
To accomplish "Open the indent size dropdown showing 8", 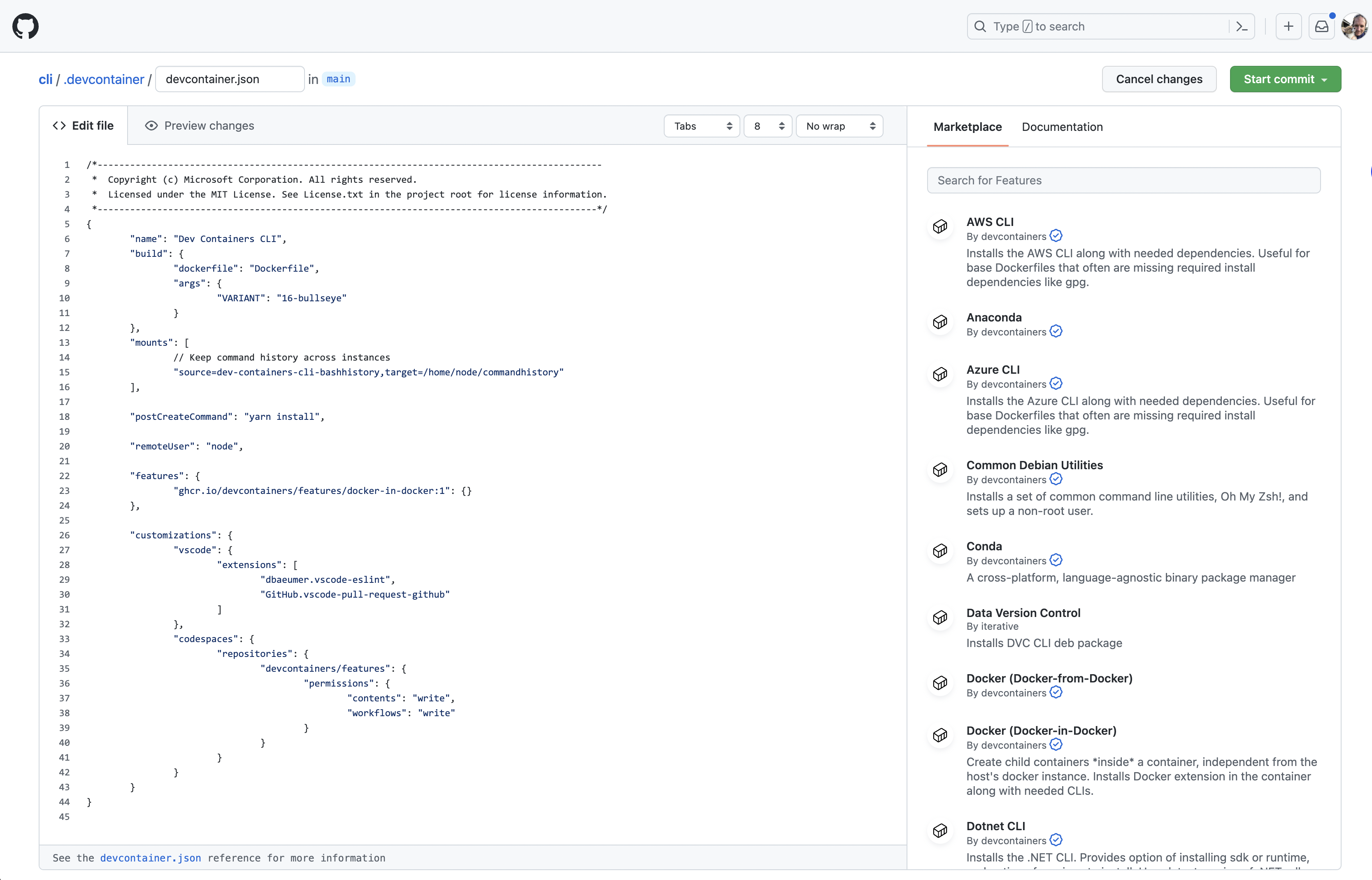I will pos(767,126).
